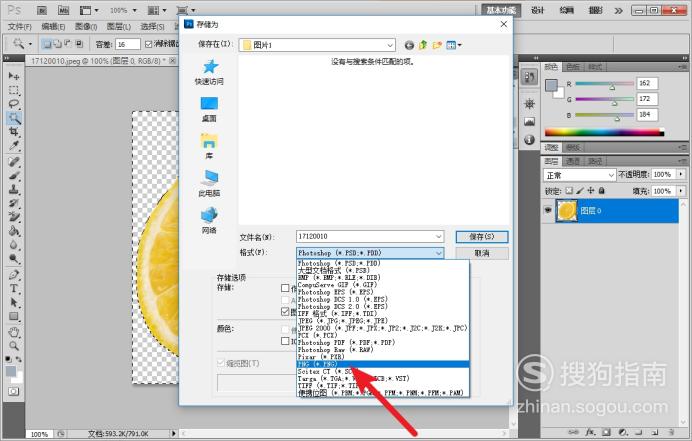Select the Rectangular Marquee tool

[x=14, y=90]
